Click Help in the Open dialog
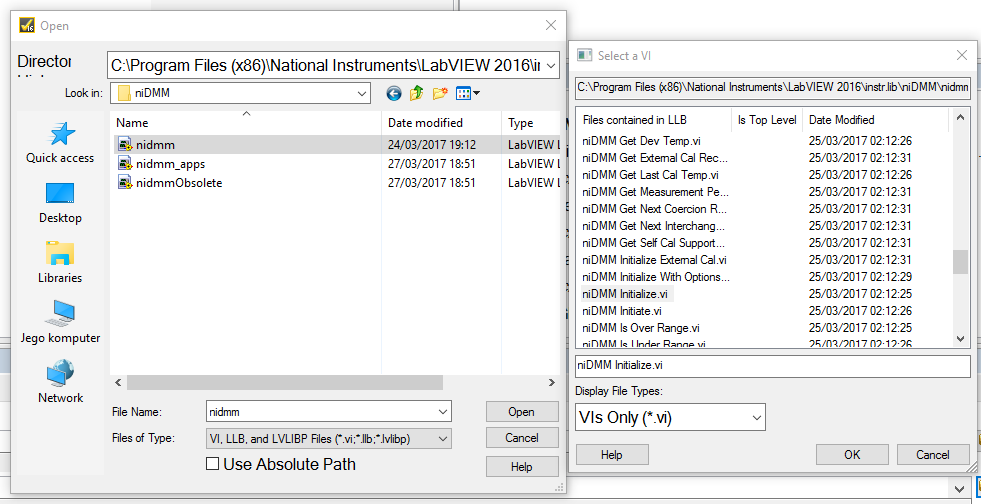Viewport: 981px width, 504px height. point(522,466)
